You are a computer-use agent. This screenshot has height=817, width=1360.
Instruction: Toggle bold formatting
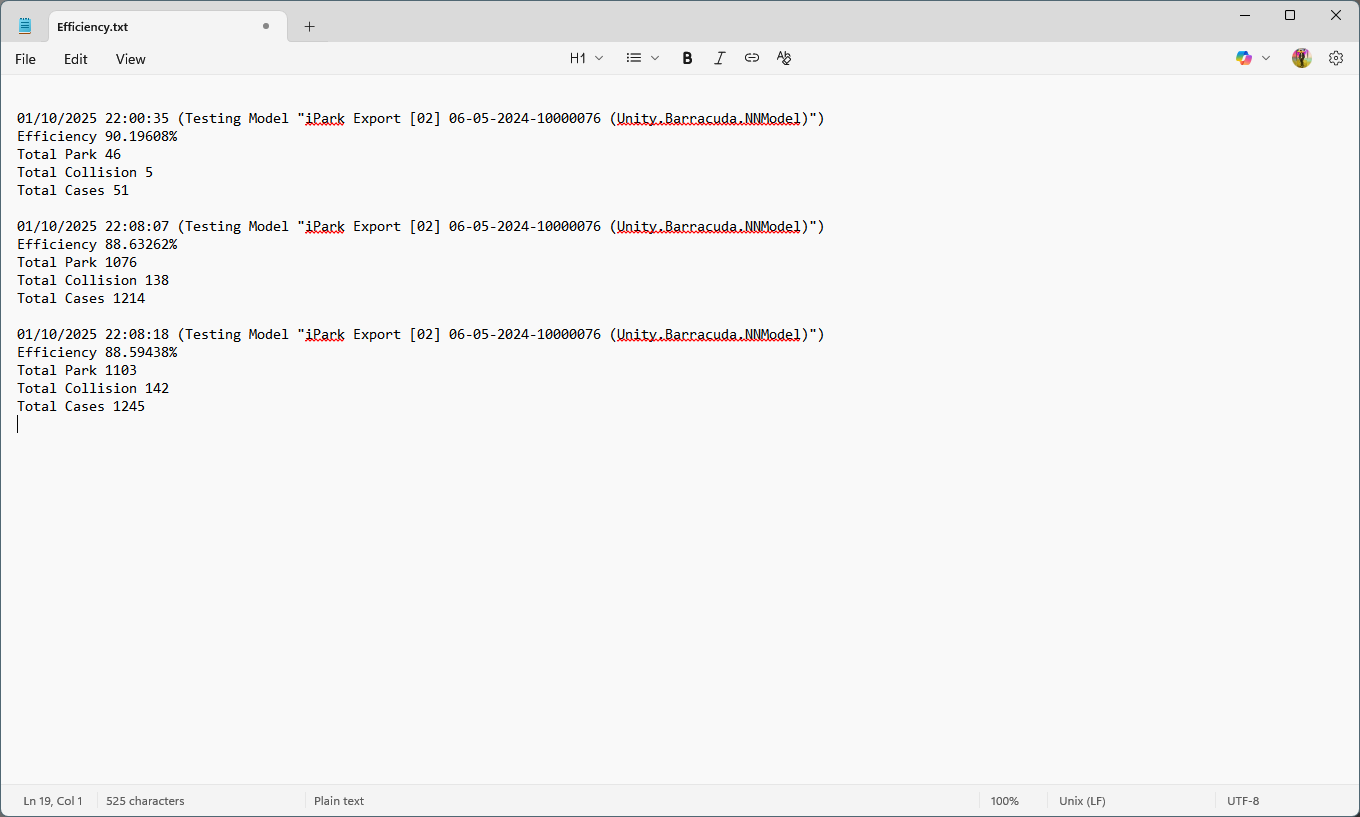687,58
